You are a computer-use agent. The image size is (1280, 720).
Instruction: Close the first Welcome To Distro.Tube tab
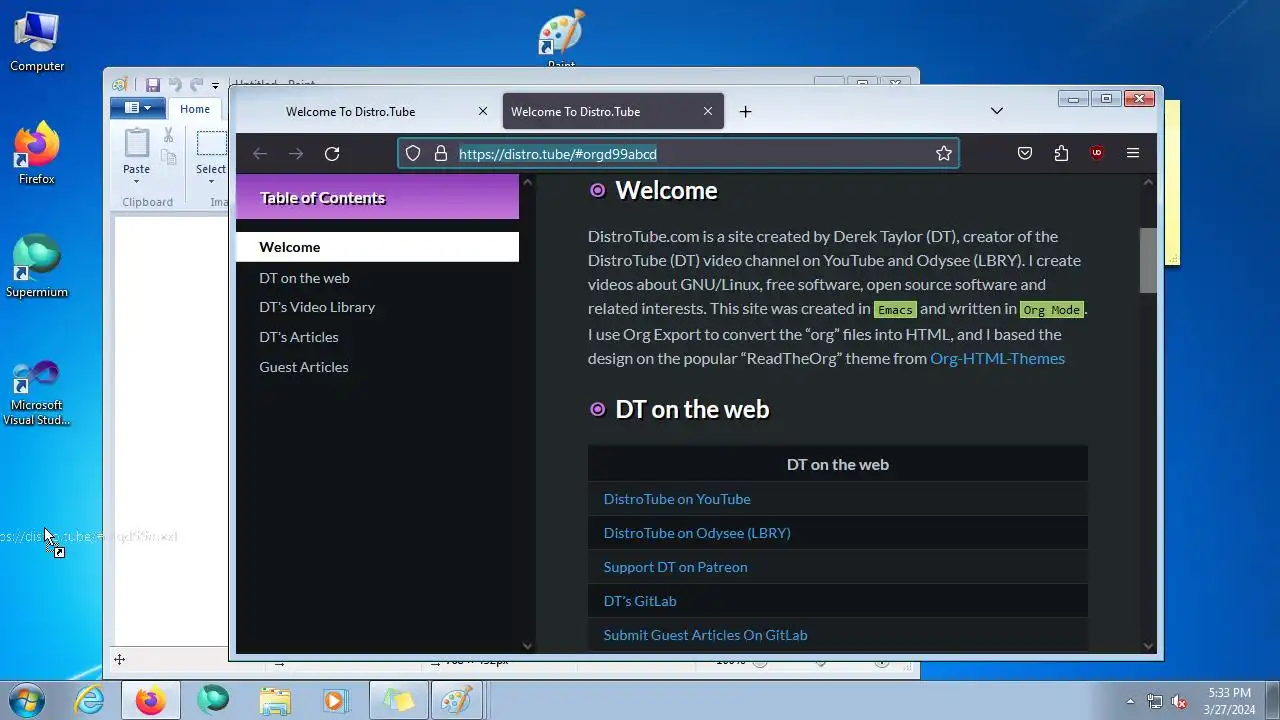(483, 111)
